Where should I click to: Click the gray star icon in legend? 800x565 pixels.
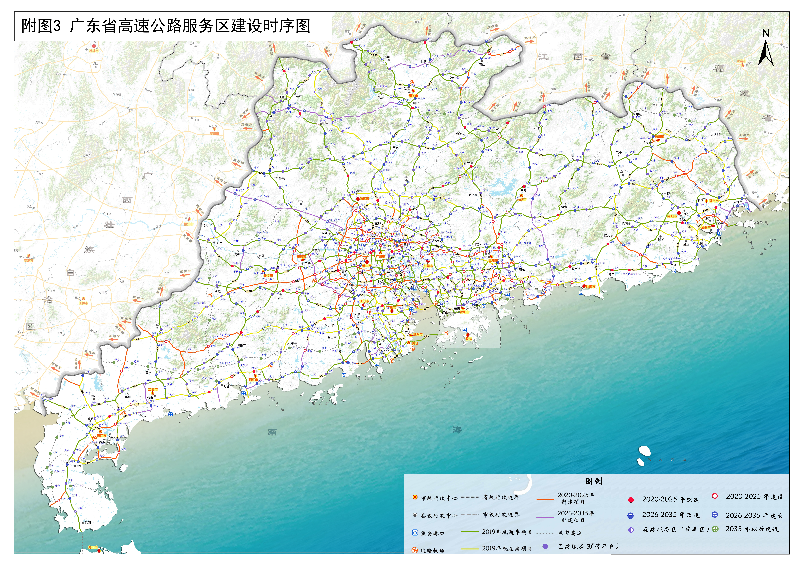click(x=414, y=514)
